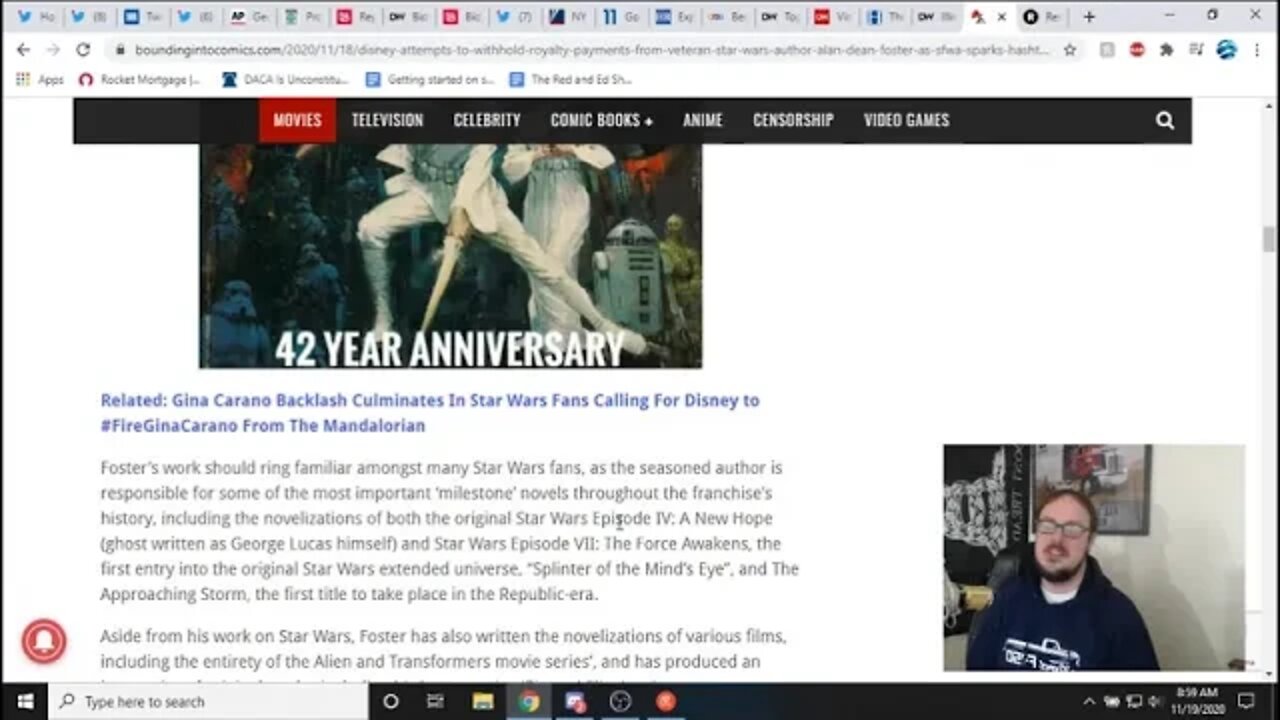The image size is (1280, 720).
Task: Open Chrome's three-dot menu
Action: (1257, 49)
